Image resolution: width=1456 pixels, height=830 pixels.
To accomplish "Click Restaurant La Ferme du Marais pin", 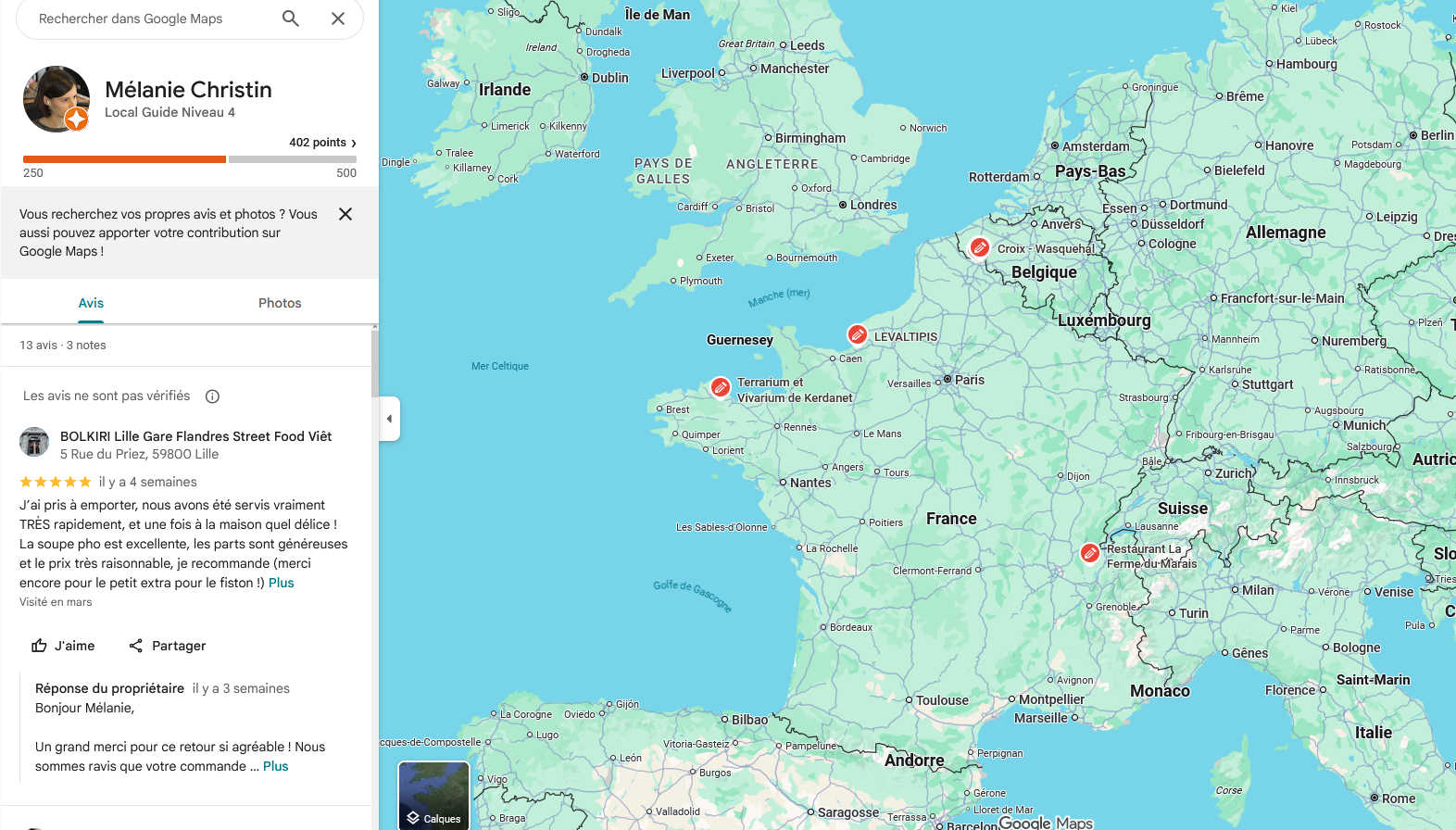I will tap(1090, 553).
